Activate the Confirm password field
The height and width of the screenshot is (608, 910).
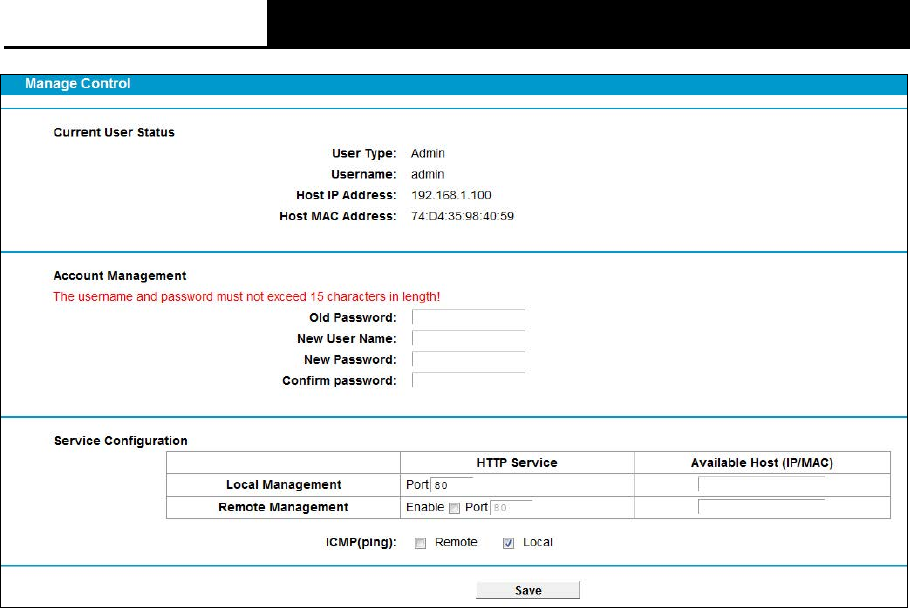[x=468, y=380]
